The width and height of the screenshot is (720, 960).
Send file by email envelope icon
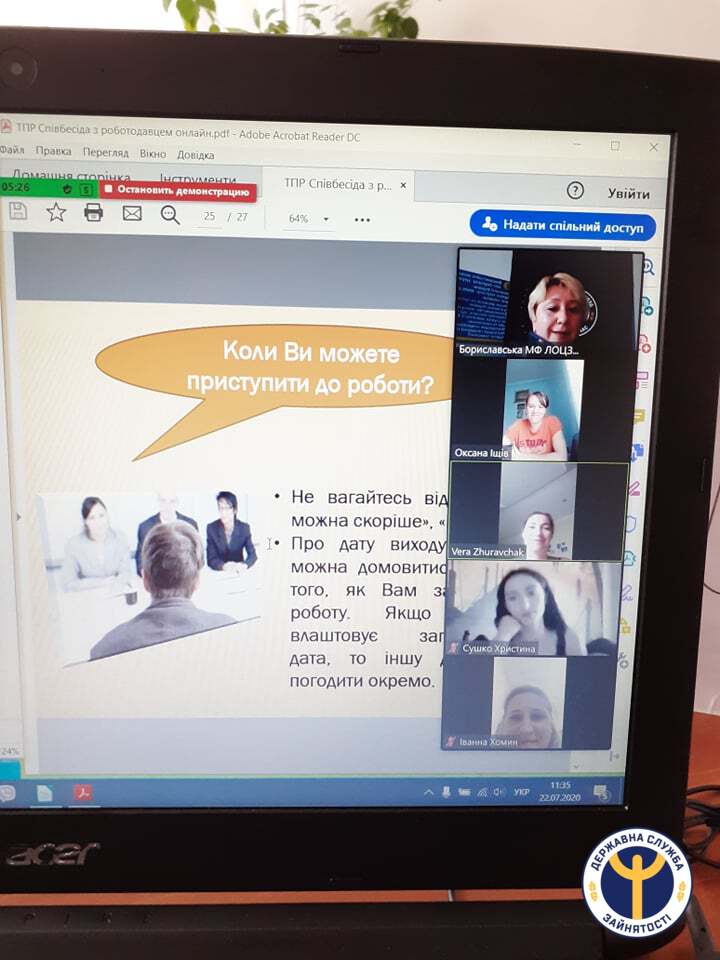tap(132, 213)
